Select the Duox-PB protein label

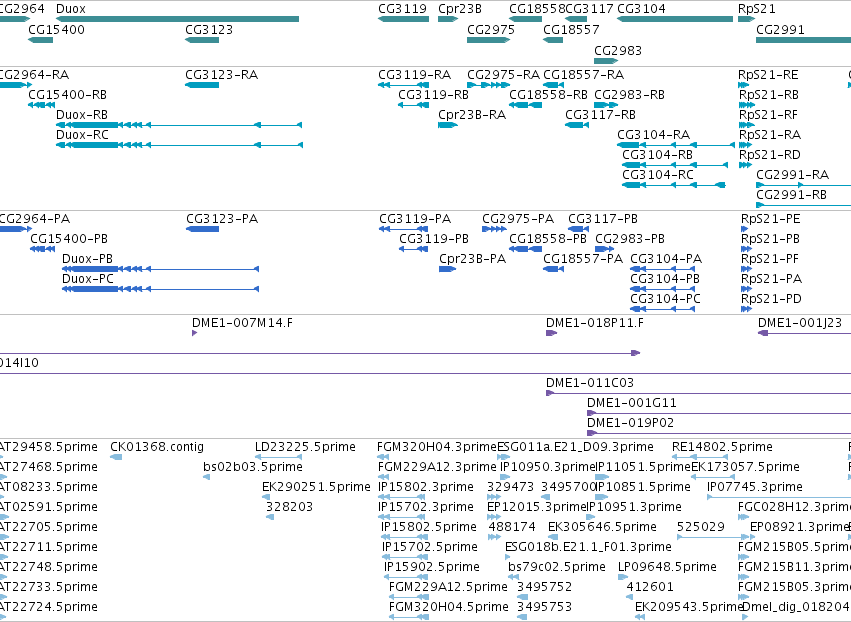[87, 259]
